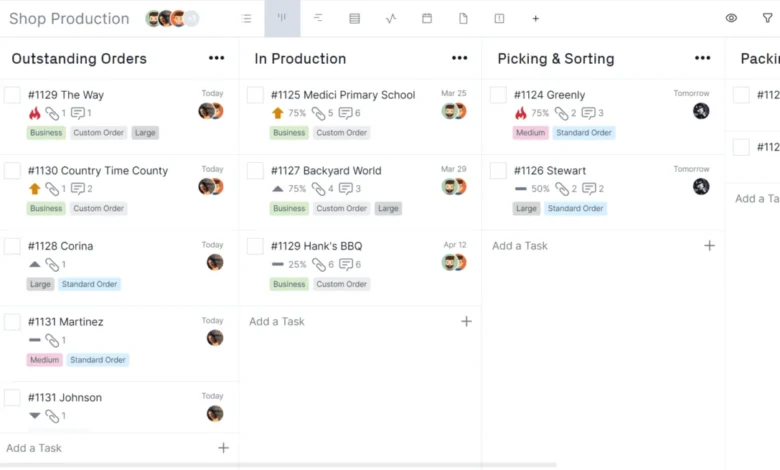
Task: Open the calendar view icon
Action: pyautogui.click(x=427, y=18)
